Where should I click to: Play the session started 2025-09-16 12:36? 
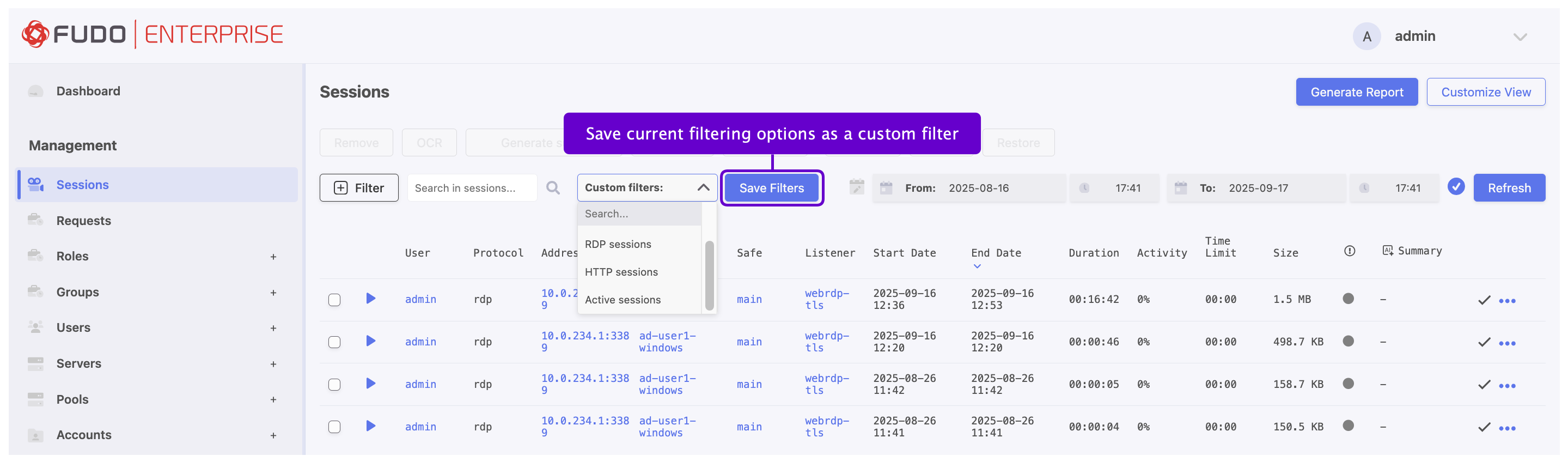pyautogui.click(x=371, y=298)
